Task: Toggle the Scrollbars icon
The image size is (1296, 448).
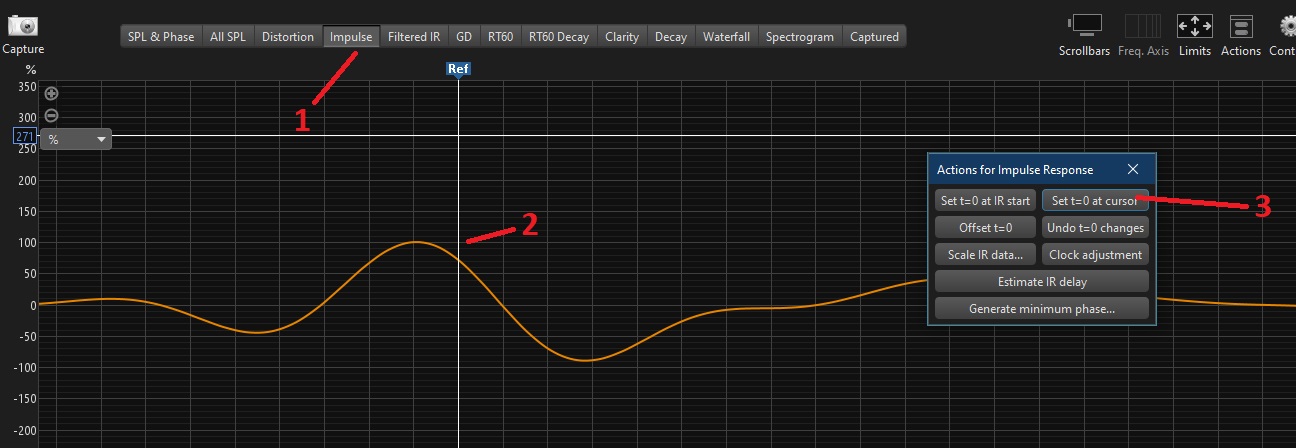Action: tap(1084, 26)
